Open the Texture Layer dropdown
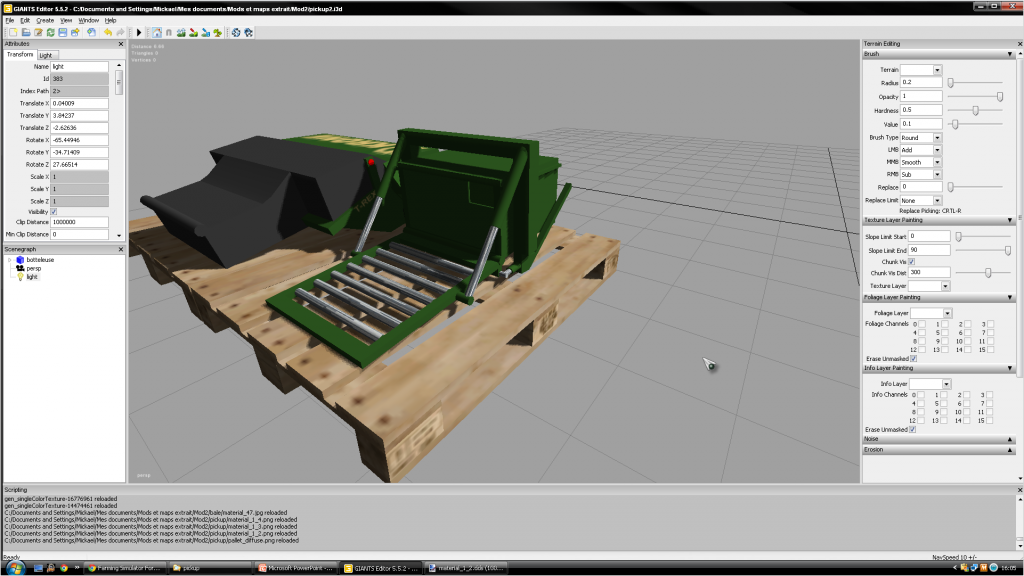 (x=945, y=286)
